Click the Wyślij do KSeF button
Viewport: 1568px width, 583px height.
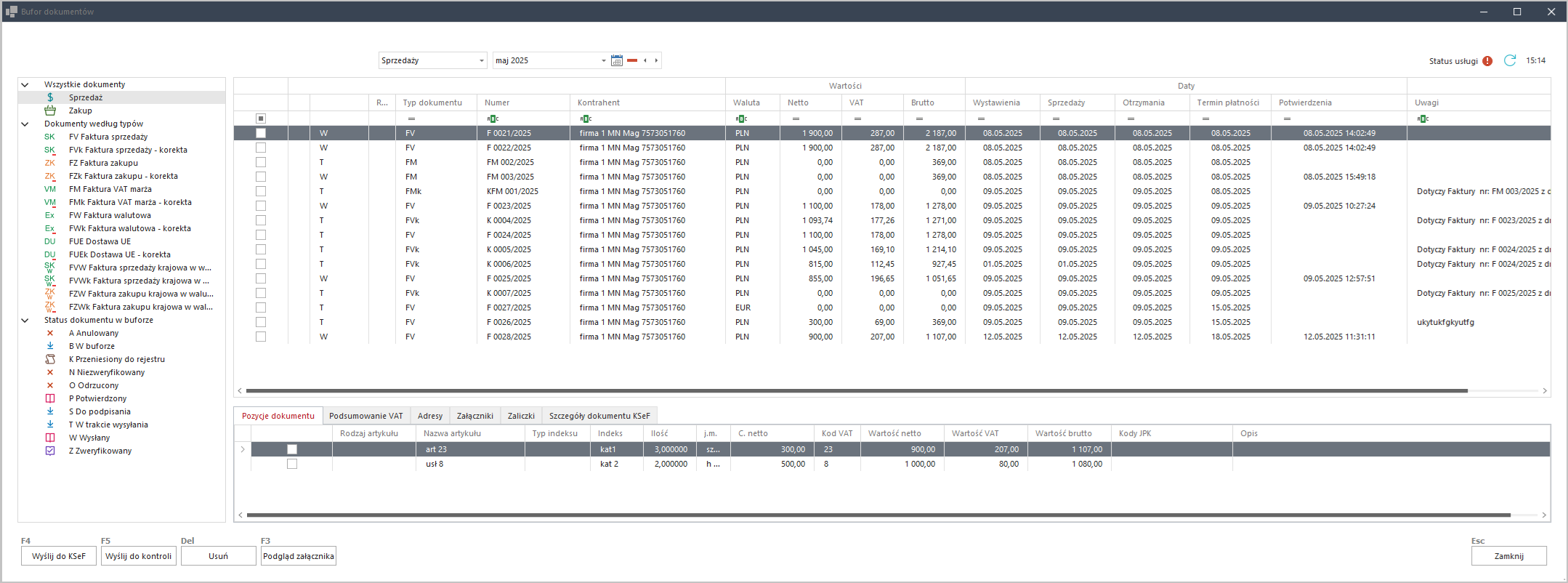coord(59,556)
